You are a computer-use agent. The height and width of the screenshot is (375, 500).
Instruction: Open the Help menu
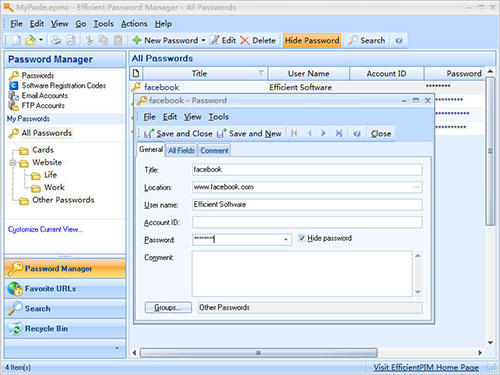click(163, 24)
